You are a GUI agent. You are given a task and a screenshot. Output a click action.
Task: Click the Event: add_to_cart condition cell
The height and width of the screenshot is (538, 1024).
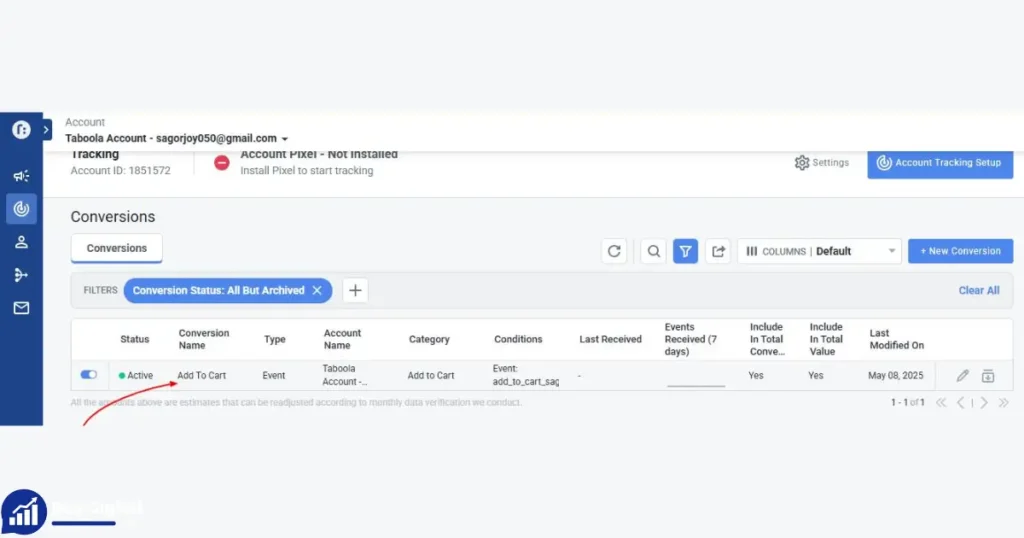[526, 375]
